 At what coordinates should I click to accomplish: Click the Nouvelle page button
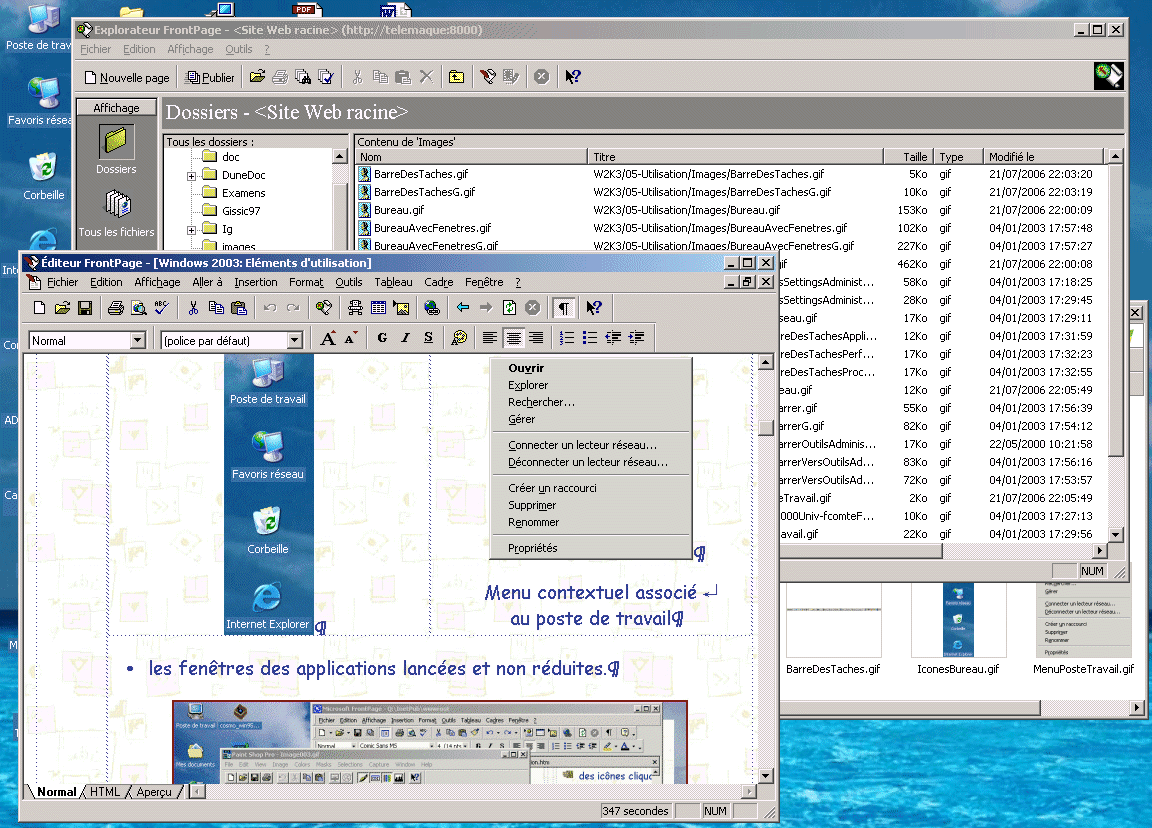coord(126,77)
